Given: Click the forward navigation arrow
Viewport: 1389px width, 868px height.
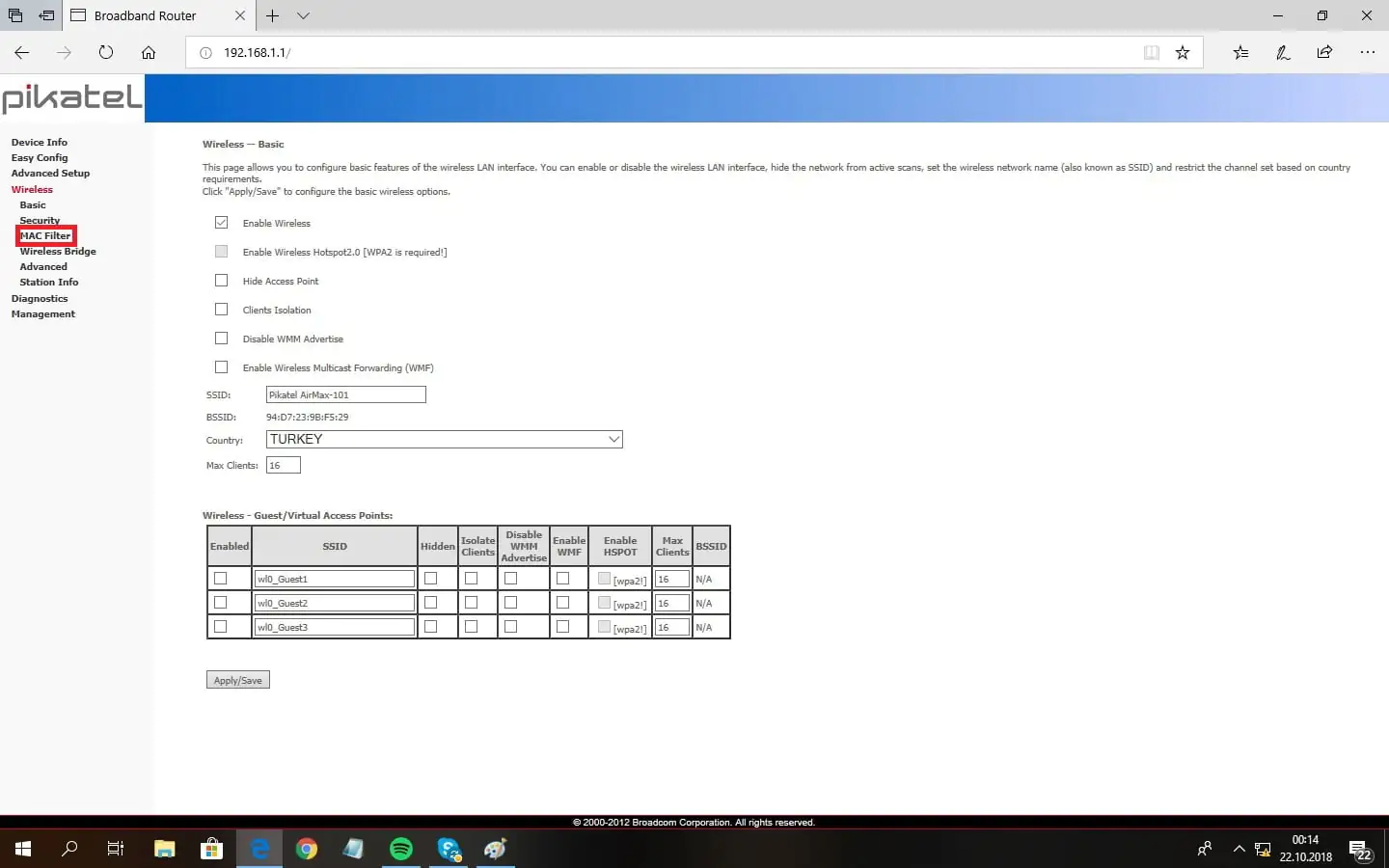Looking at the screenshot, I should coord(64,52).
